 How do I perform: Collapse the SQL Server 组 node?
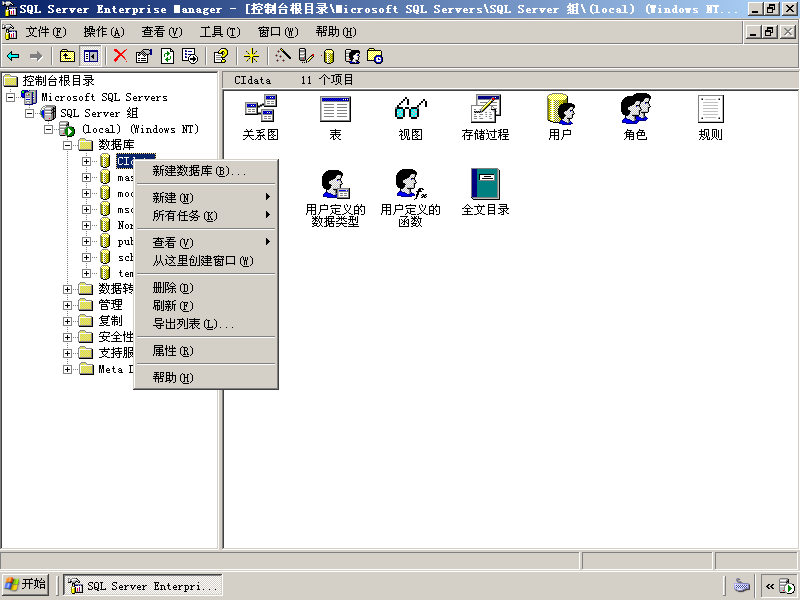pyautogui.click(x=30, y=113)
